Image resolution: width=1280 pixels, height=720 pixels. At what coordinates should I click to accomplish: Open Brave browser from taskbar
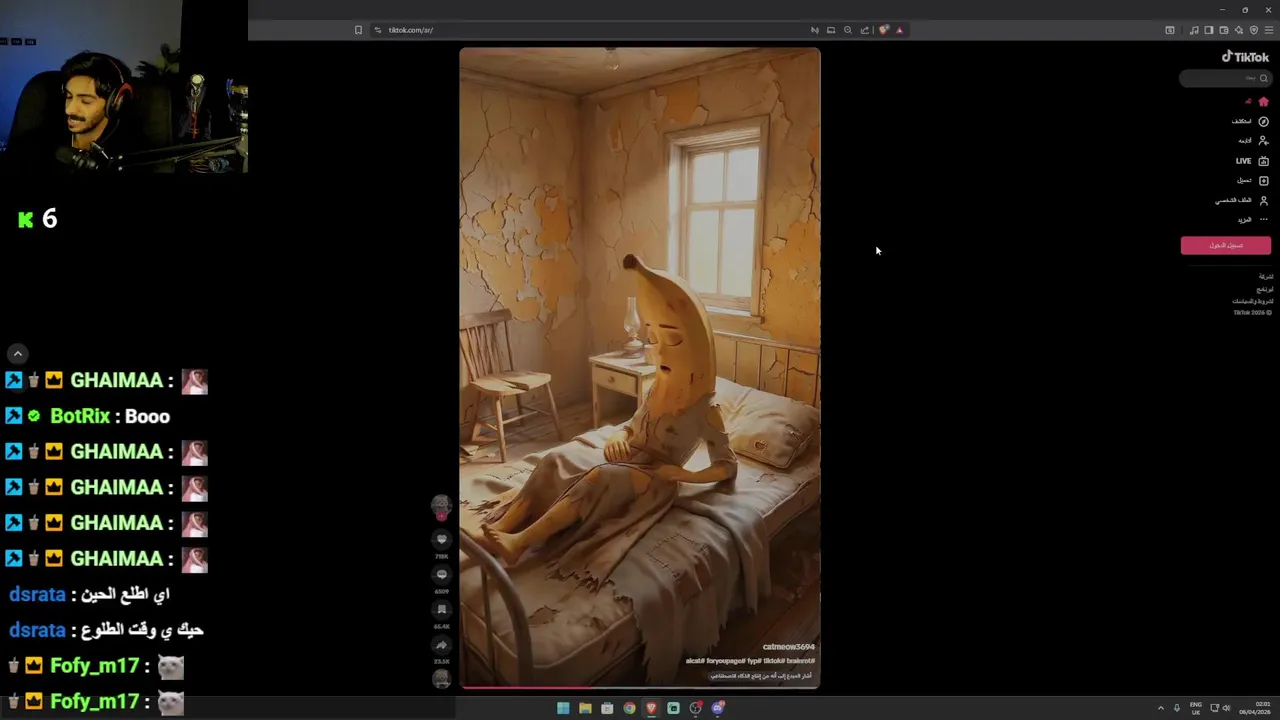(651, 708)
